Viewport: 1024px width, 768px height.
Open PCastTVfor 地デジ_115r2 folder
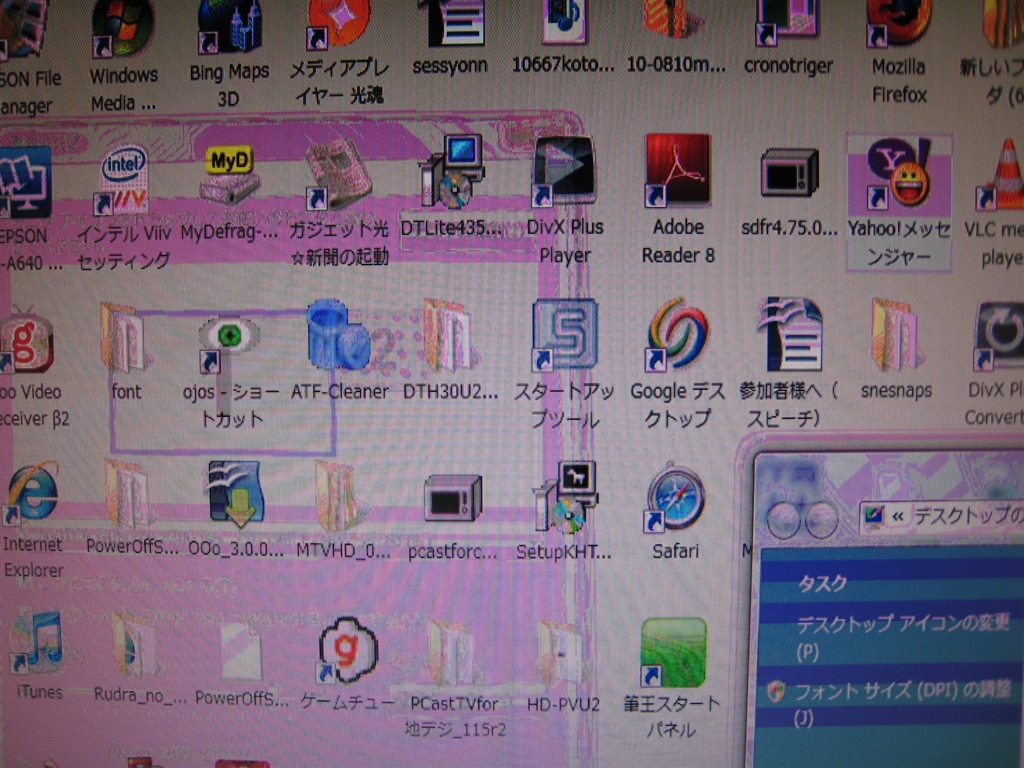click(x=451, y=653)
